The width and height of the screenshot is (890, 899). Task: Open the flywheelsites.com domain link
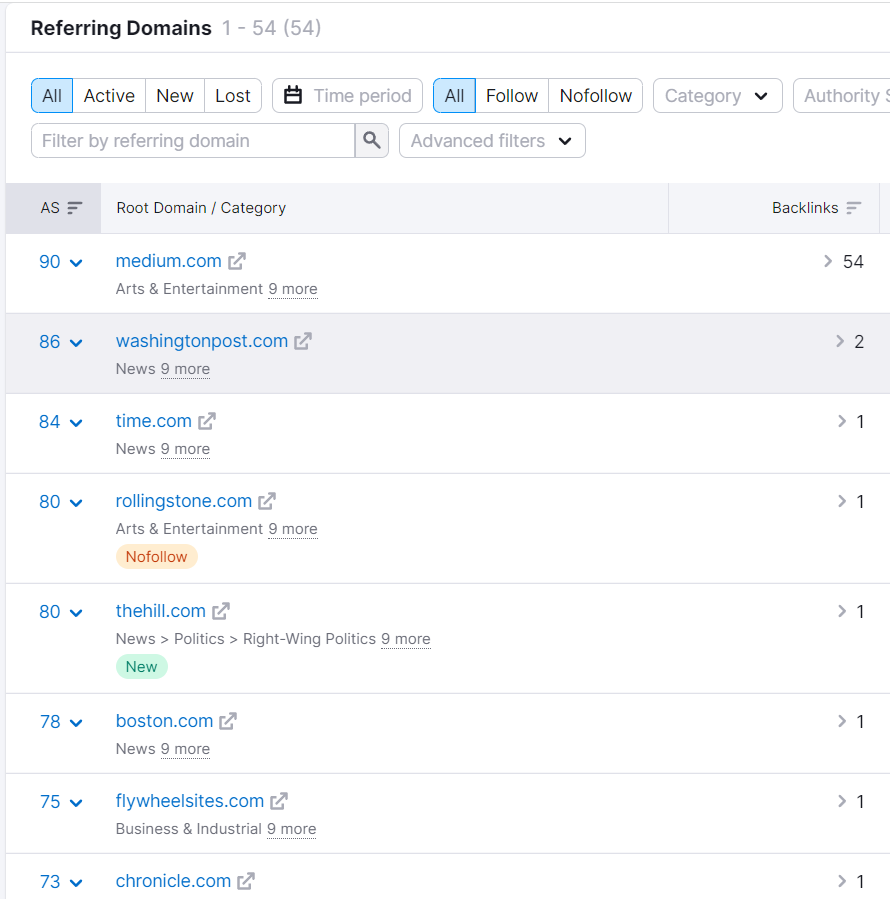point(190,801)
